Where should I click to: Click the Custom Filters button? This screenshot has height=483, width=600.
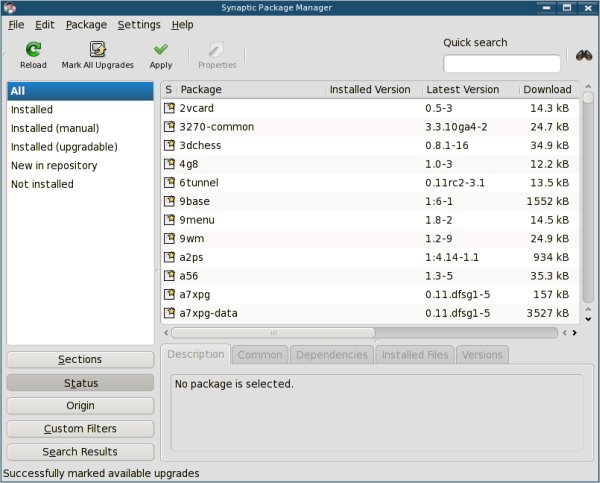tap(80, 429)
